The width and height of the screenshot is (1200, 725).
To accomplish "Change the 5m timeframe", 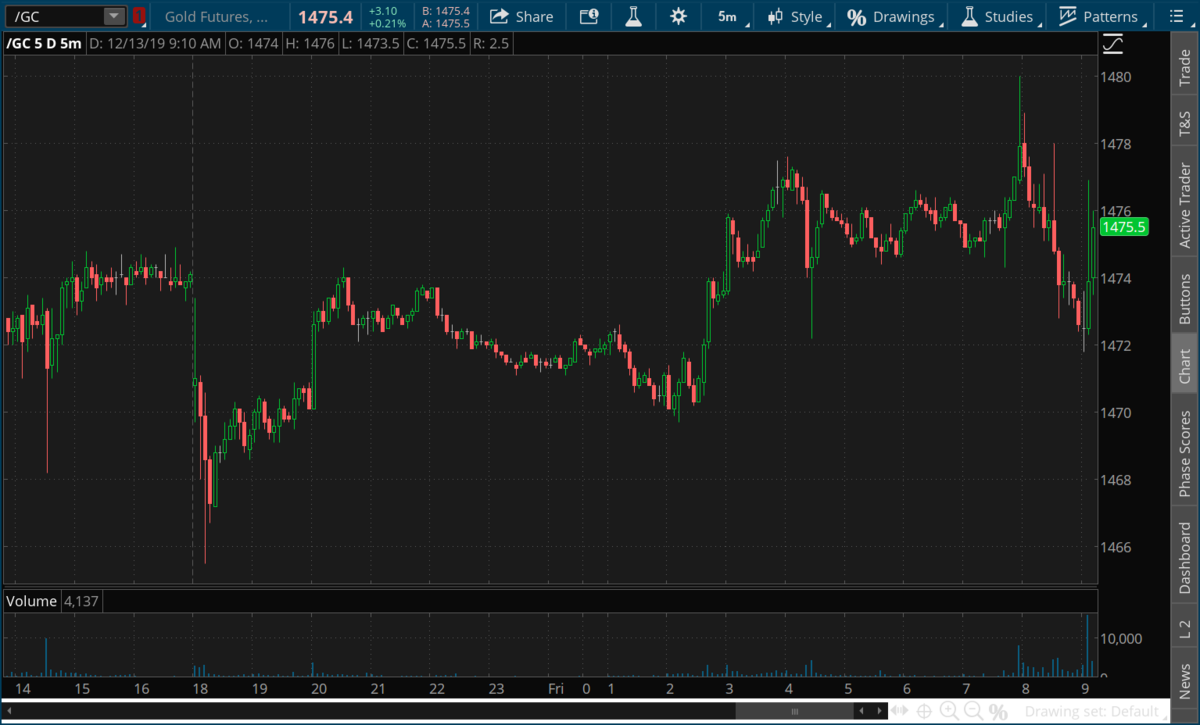I will tap(727, 16).
